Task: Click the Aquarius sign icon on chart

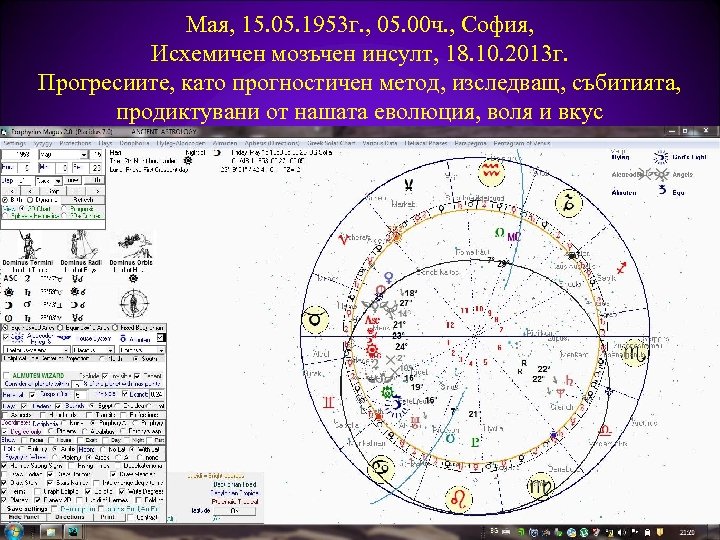Action: (491, 173)
